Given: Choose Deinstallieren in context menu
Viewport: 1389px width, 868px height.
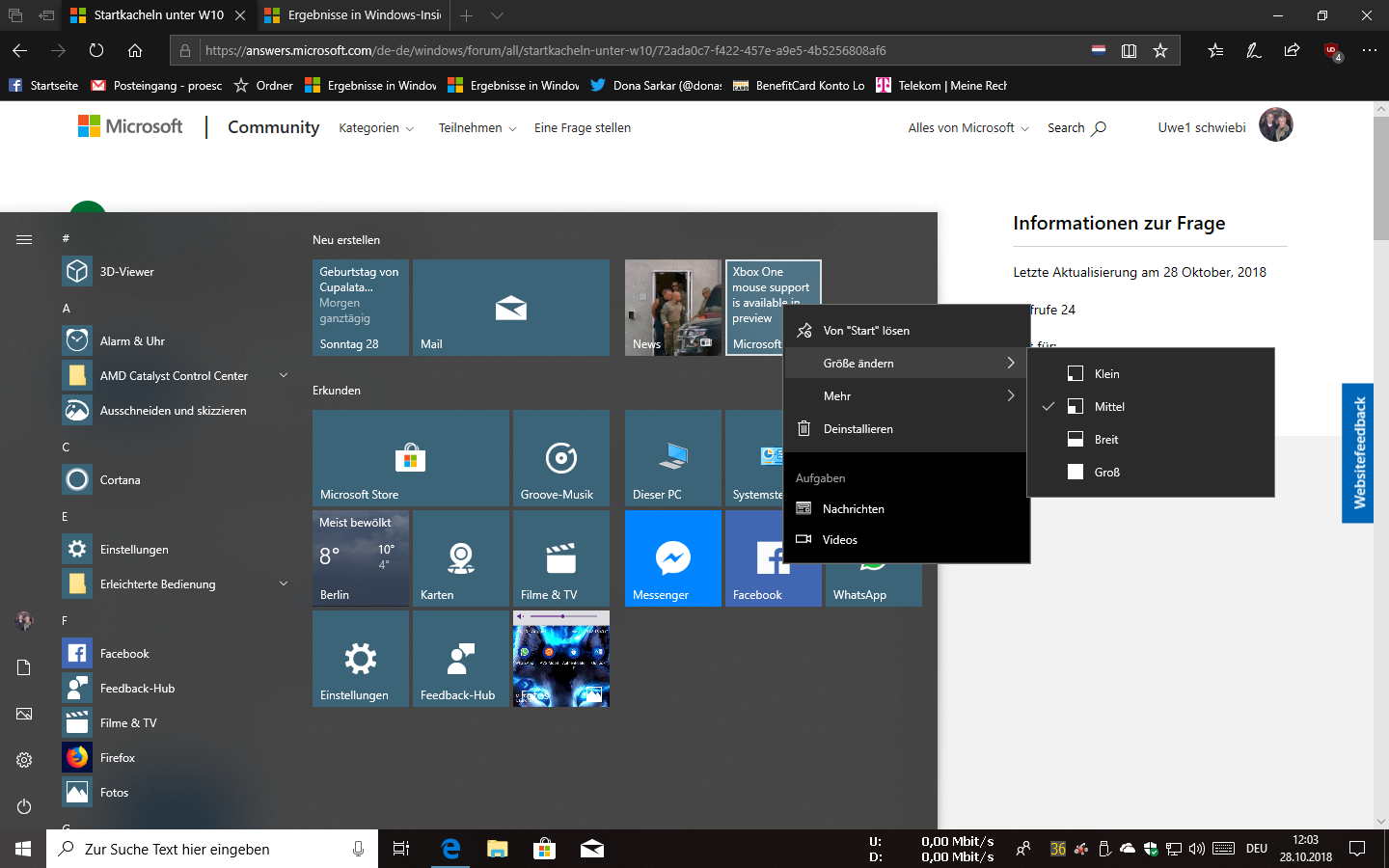Looking at the screenshot, I should (907, 429).
